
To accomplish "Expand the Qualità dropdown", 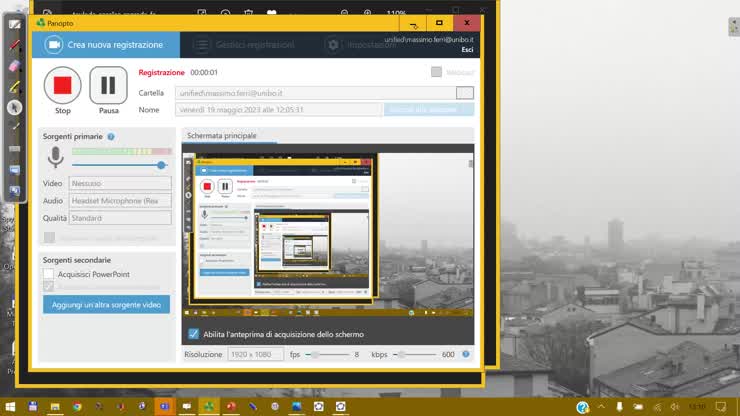I will tap(119, 218).
